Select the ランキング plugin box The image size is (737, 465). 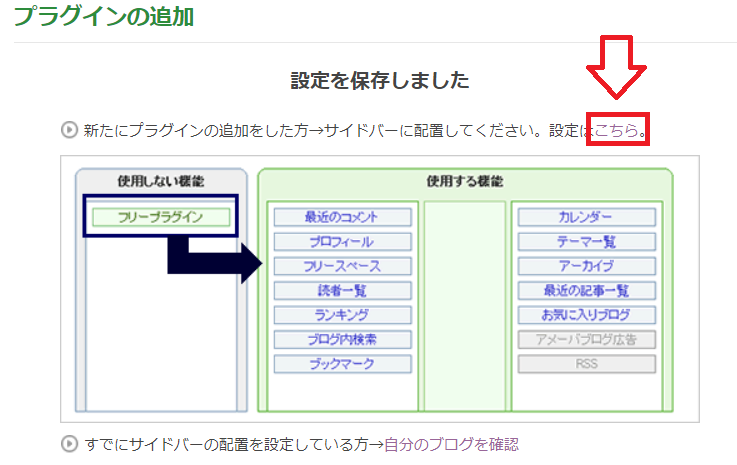click(342, 315)
